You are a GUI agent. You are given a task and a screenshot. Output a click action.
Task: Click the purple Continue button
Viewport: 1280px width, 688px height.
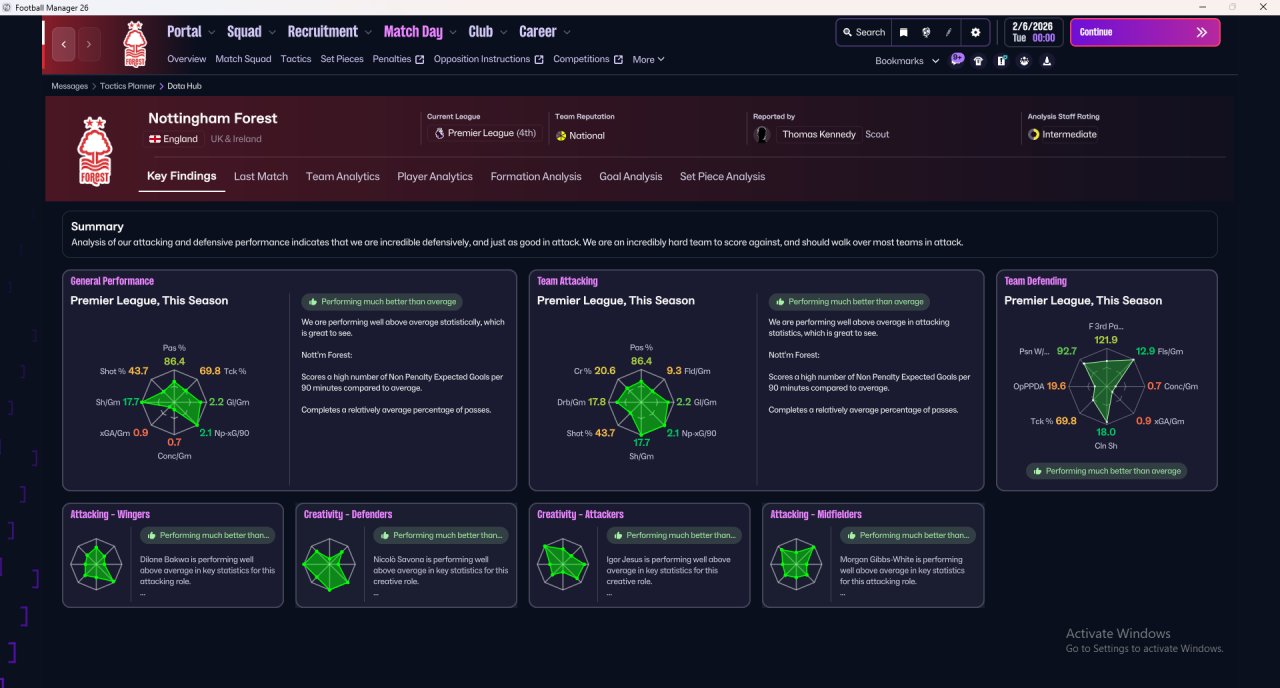point(1145,32)
